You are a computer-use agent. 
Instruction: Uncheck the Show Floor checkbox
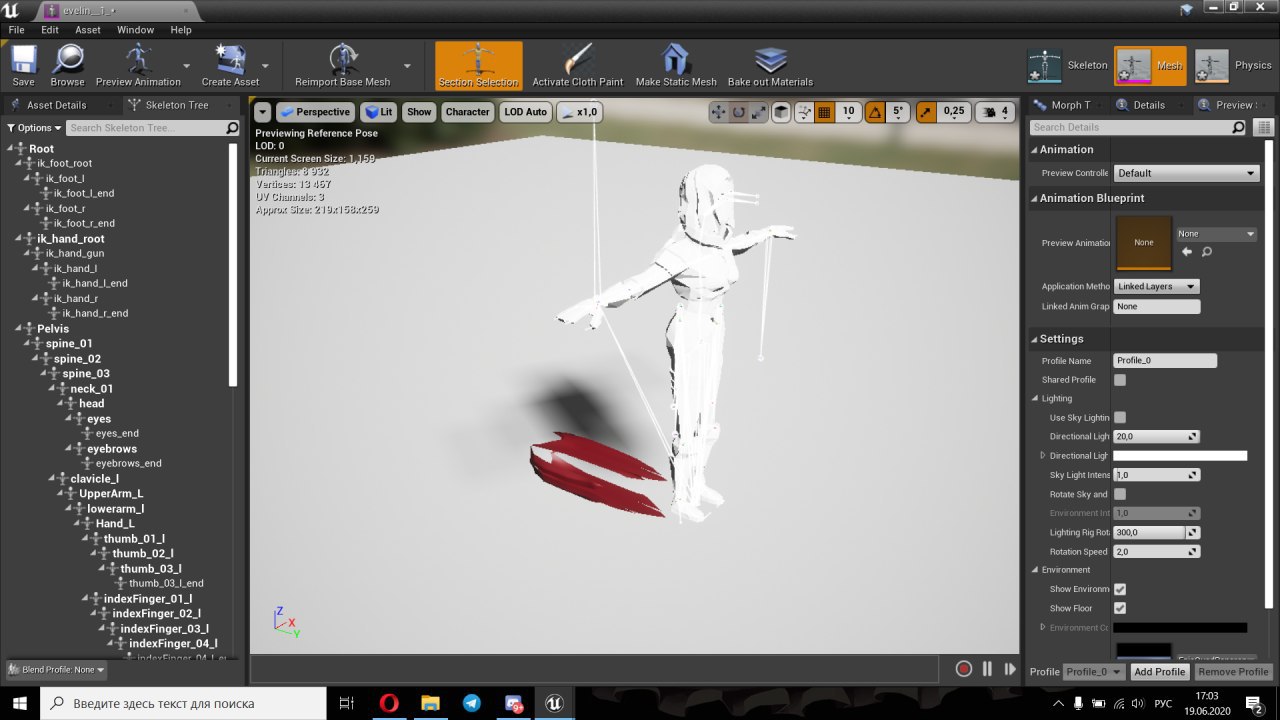coord(1120,608)
